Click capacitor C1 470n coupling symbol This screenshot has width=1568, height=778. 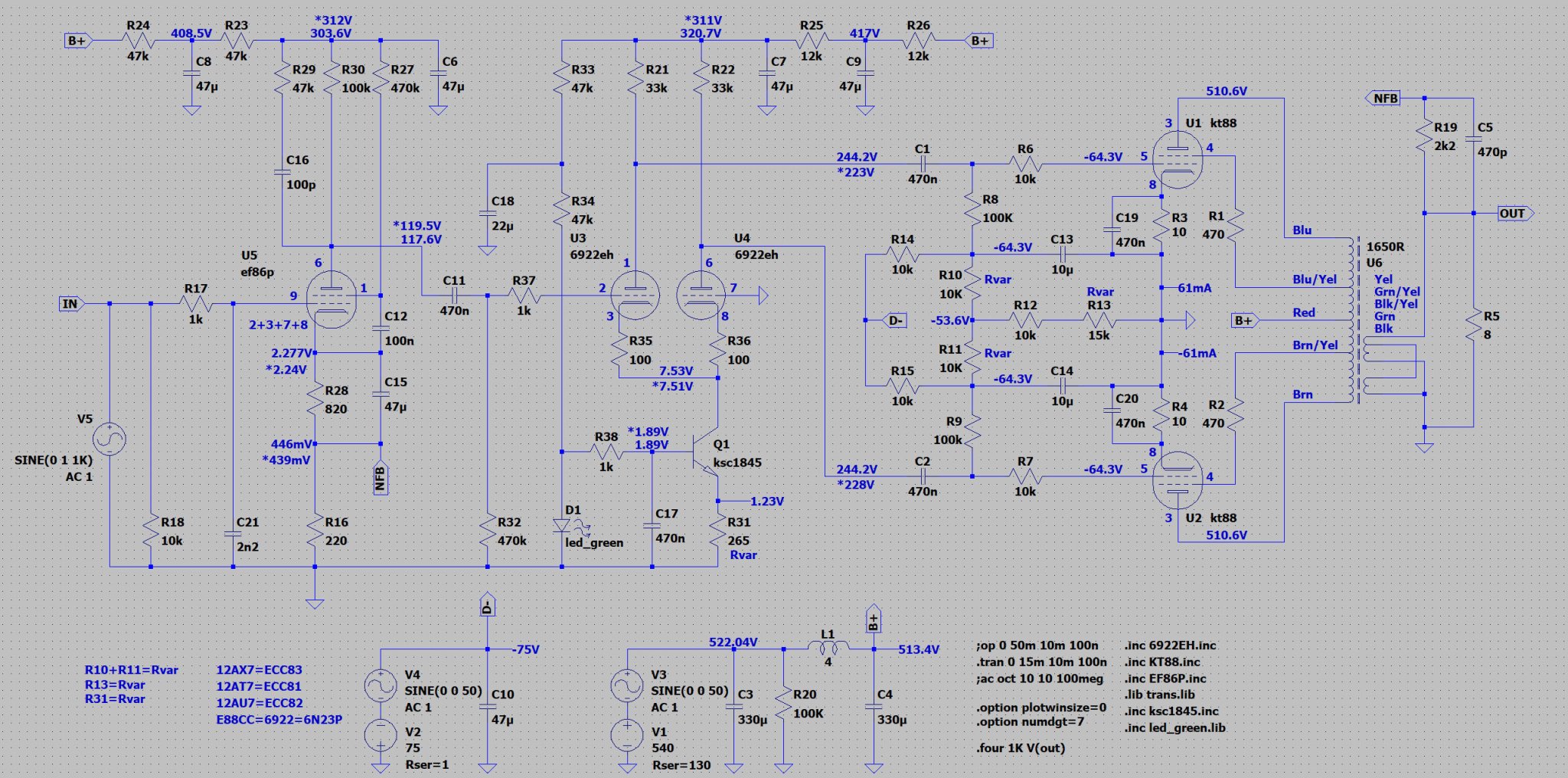[922, 163]
